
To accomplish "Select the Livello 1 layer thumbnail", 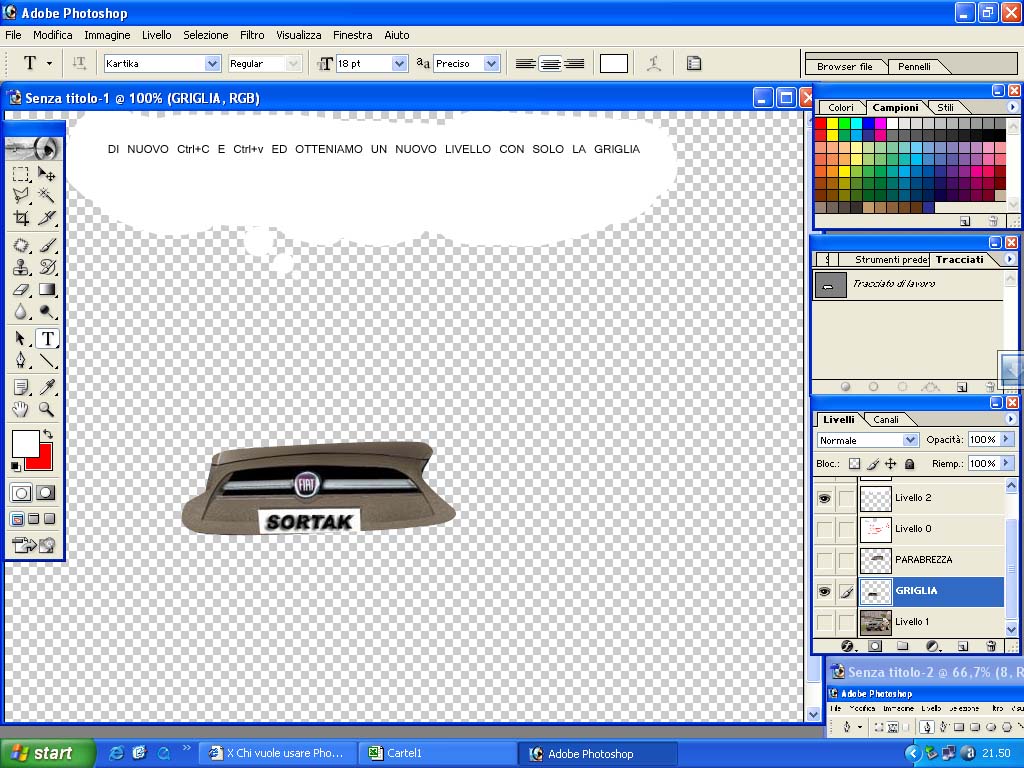I will click(876, 622).
